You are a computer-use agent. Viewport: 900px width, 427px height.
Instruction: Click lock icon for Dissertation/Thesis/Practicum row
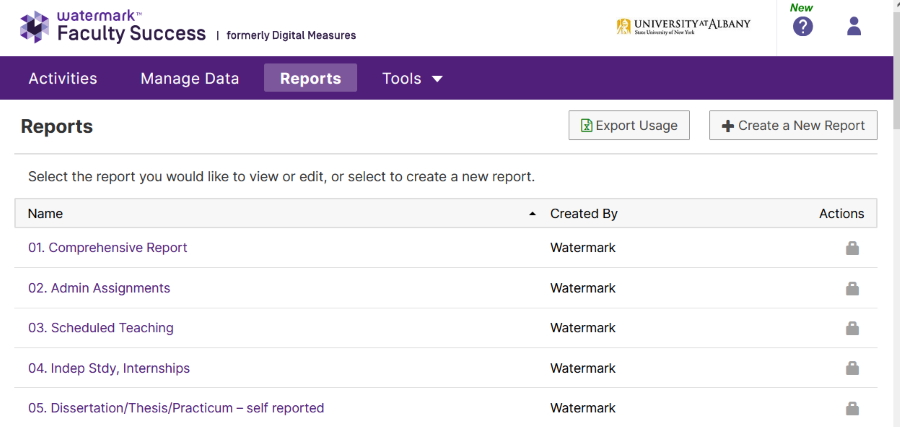(x=852, y=408)
